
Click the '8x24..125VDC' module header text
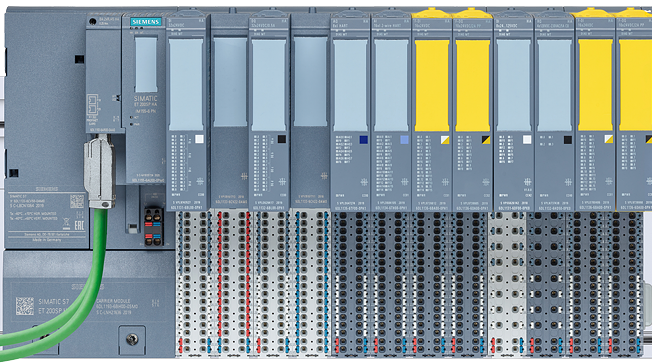[x=506, y=26]
